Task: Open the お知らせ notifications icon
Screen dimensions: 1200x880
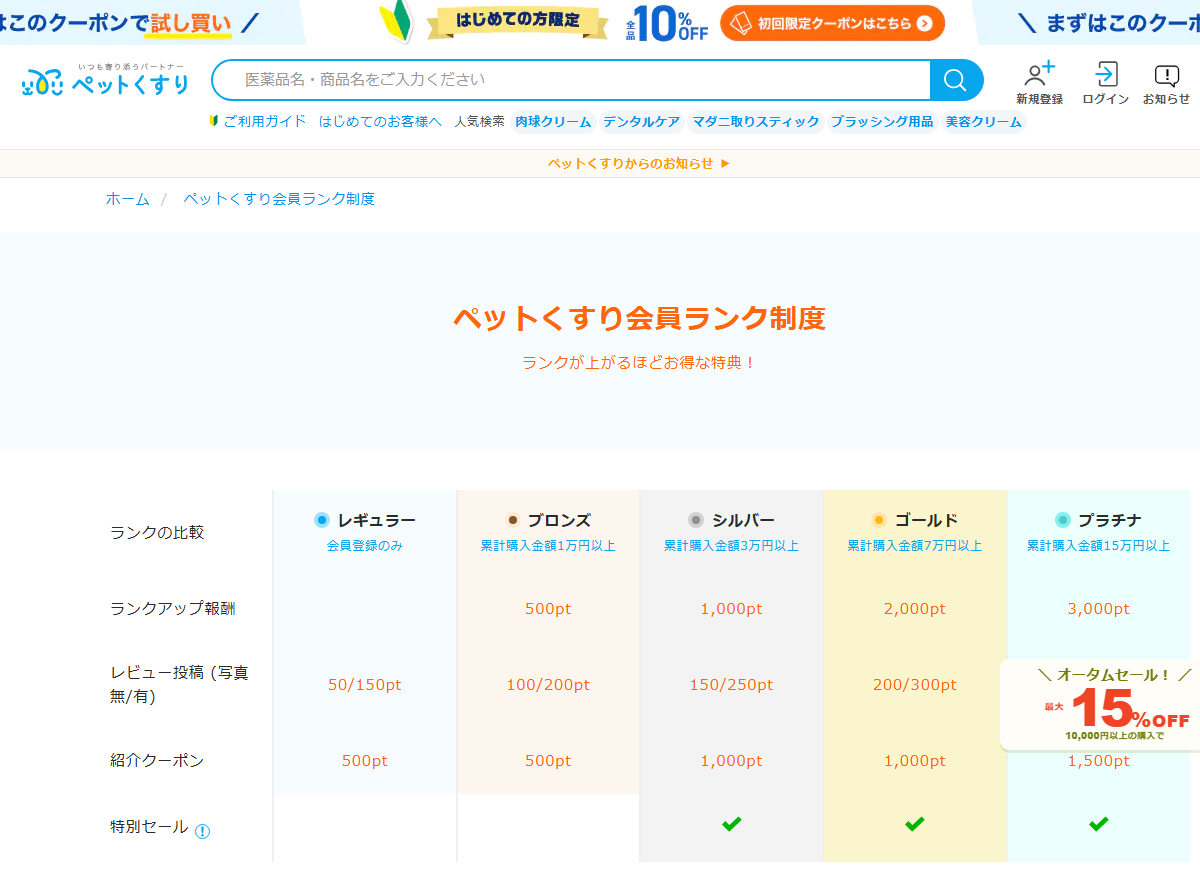Action: 1166,84
